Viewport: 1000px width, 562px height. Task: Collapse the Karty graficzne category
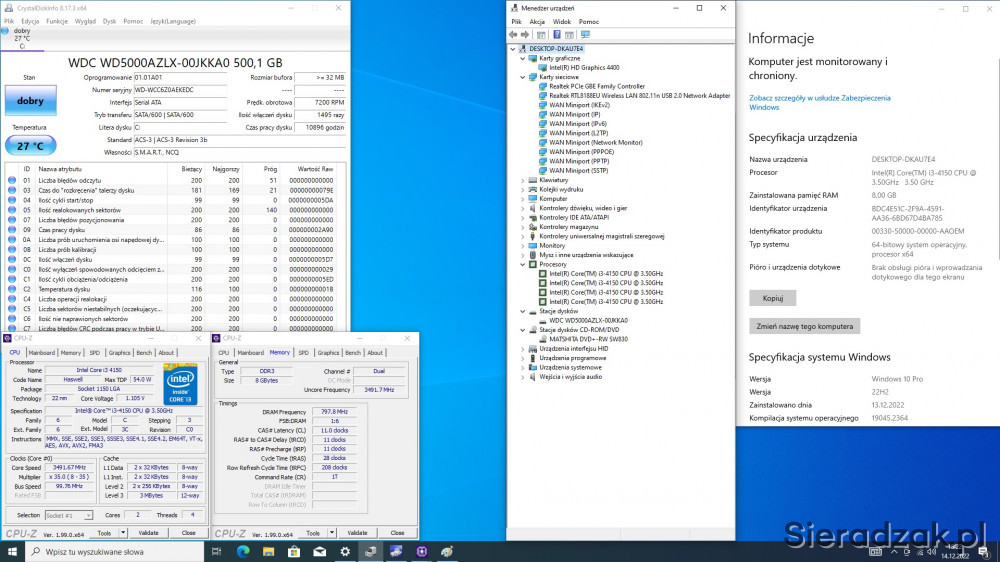[523, 59]
